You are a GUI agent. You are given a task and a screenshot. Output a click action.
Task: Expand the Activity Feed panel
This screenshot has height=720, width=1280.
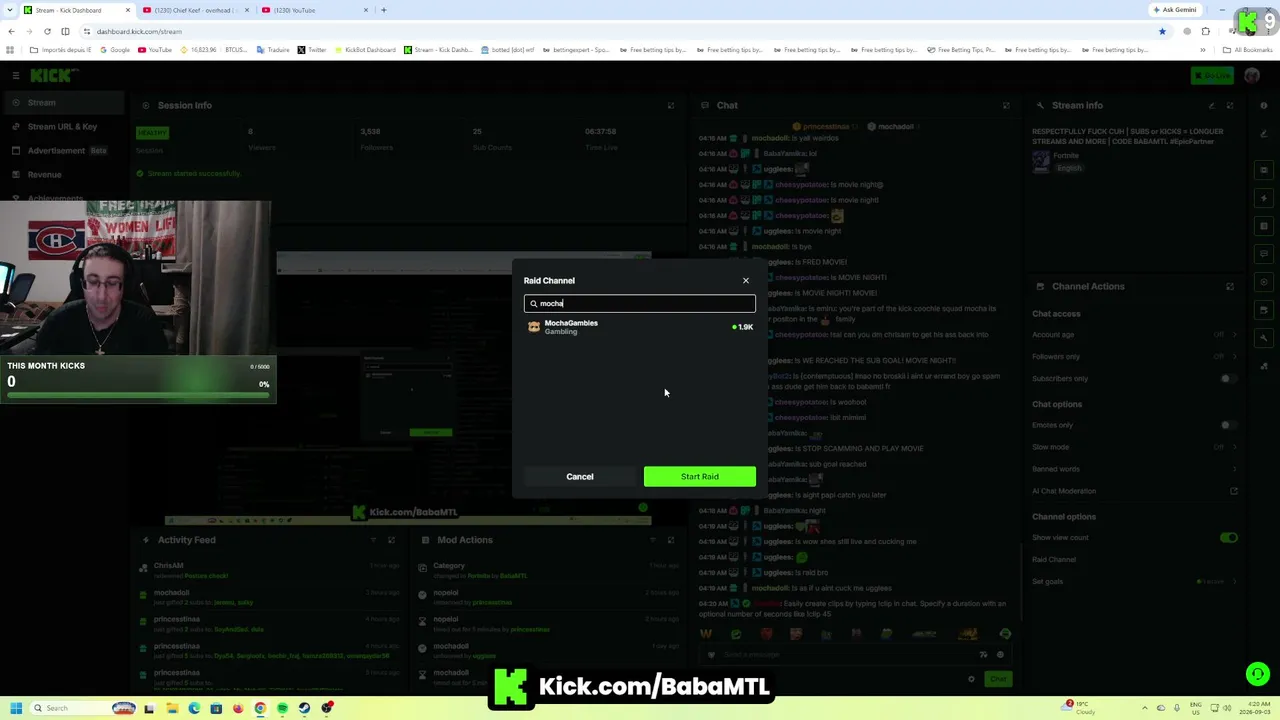[391, 540]
